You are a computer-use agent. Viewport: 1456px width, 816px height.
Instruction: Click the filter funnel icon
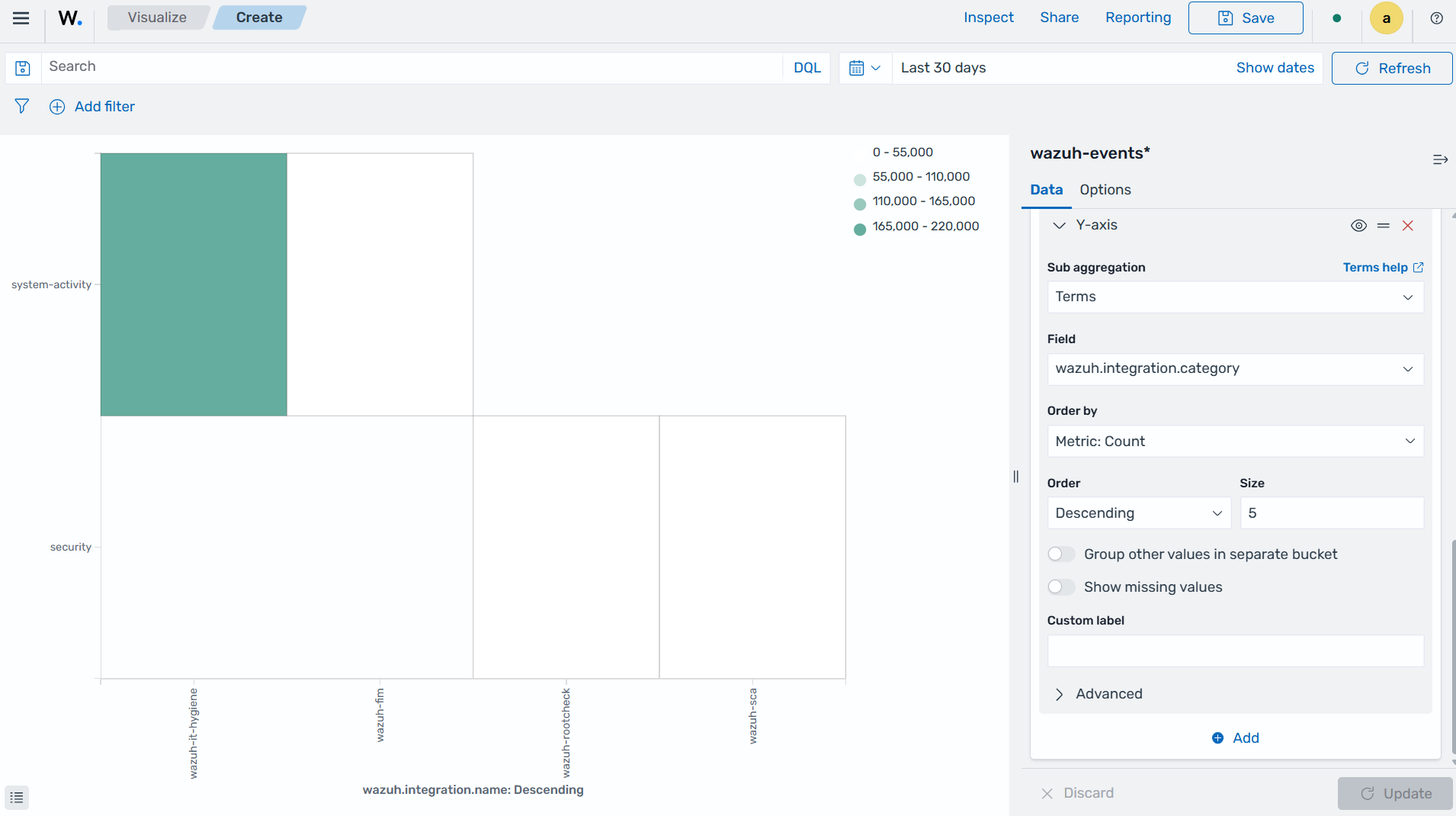22,106
